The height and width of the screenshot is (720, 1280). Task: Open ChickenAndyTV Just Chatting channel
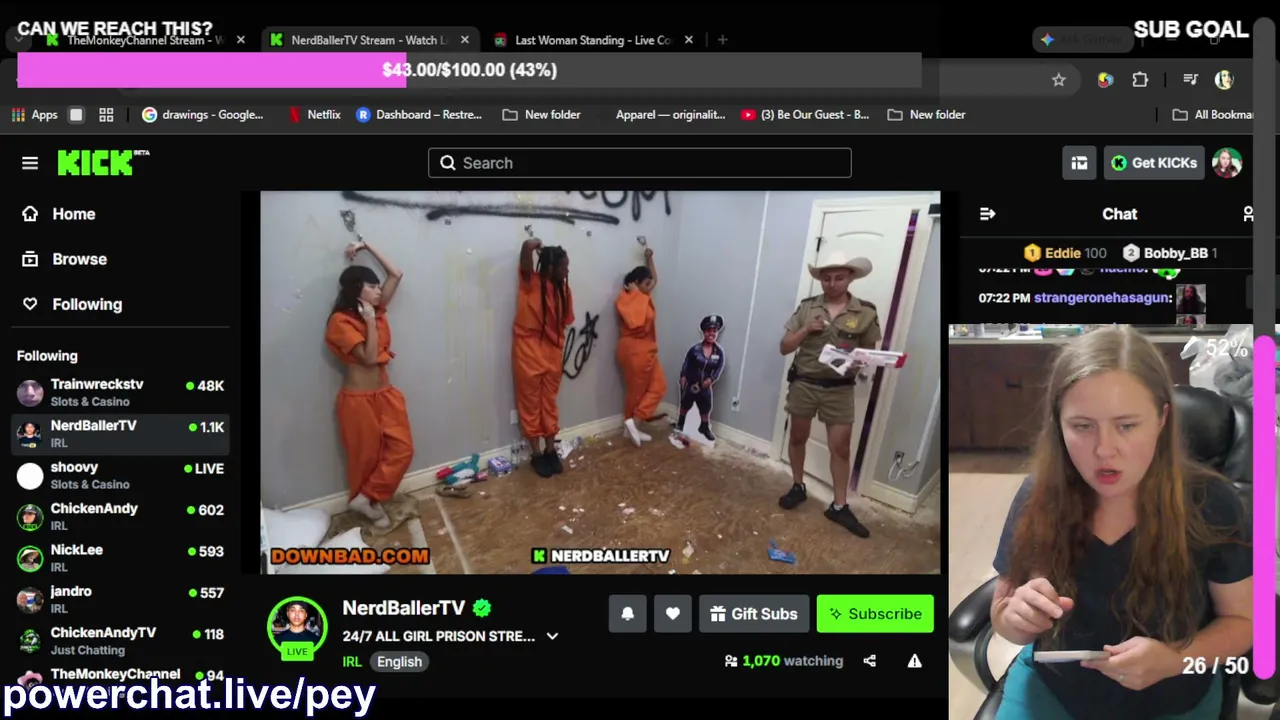[120, 641]
